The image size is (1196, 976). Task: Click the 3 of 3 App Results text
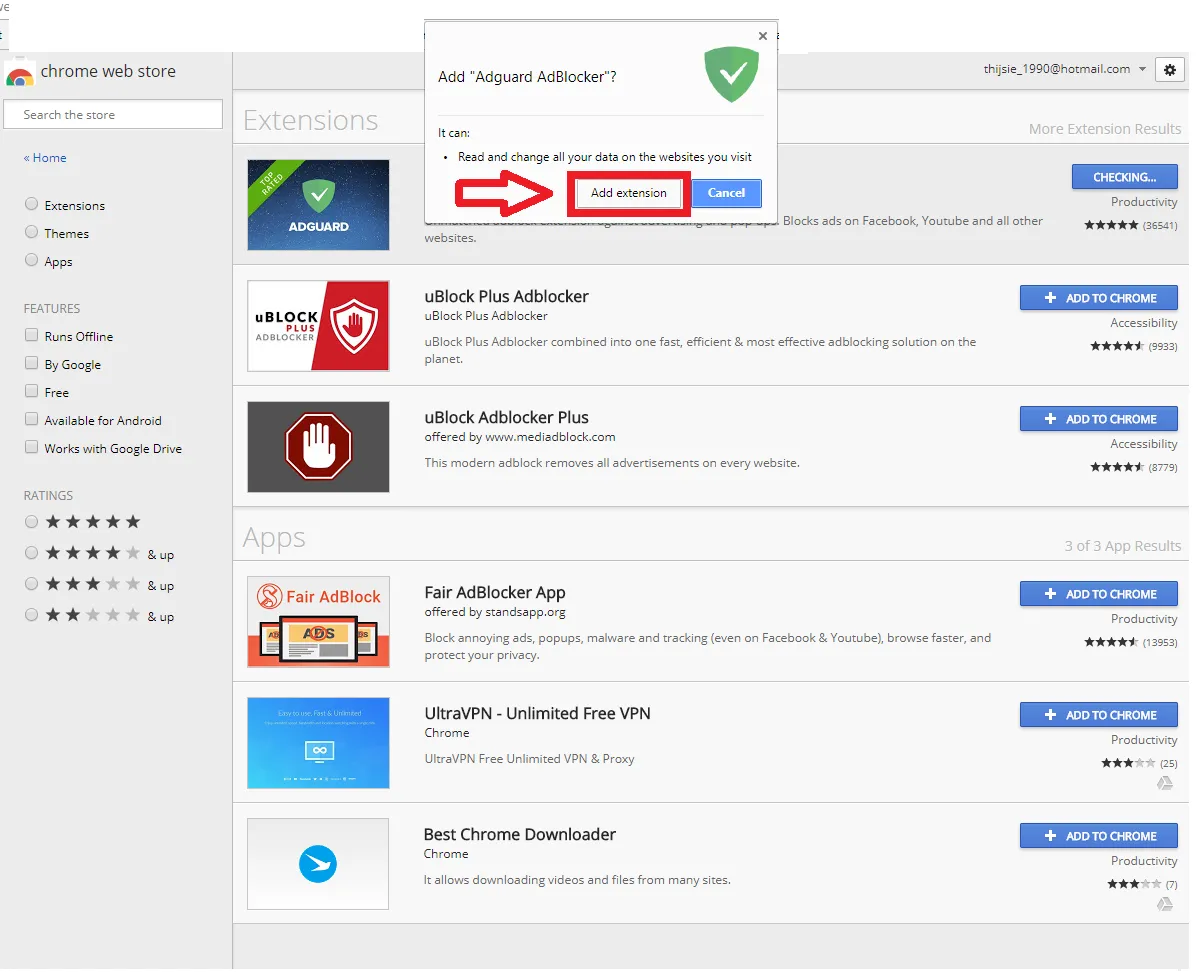[1122, 546]
